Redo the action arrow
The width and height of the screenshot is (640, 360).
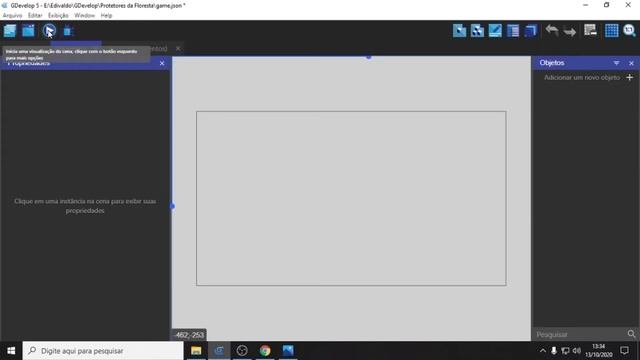tap(570, 31)
